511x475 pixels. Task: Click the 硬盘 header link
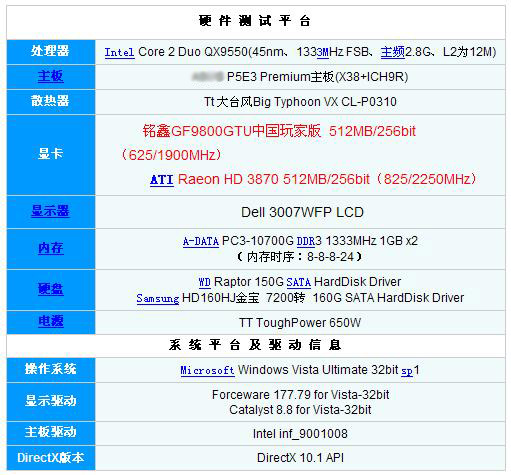[50, 289]
